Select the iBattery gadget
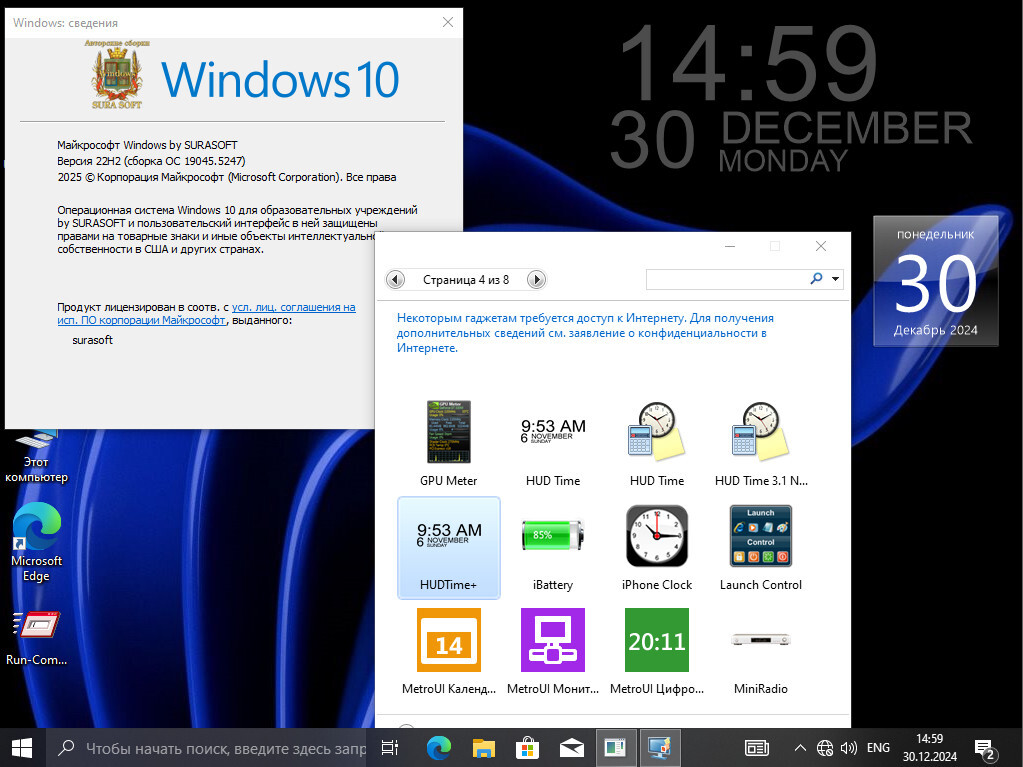The width and height of the screenshot is (1023, 767). 553,548
